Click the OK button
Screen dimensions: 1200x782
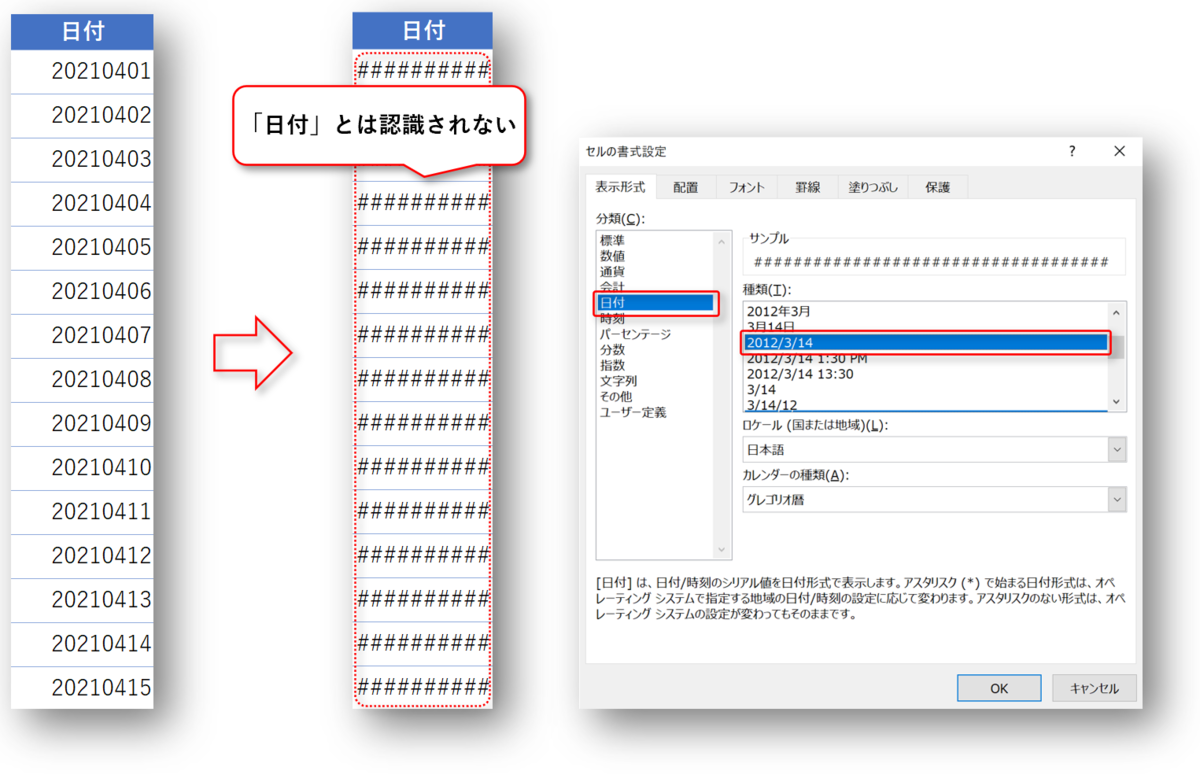pos(997,687)
